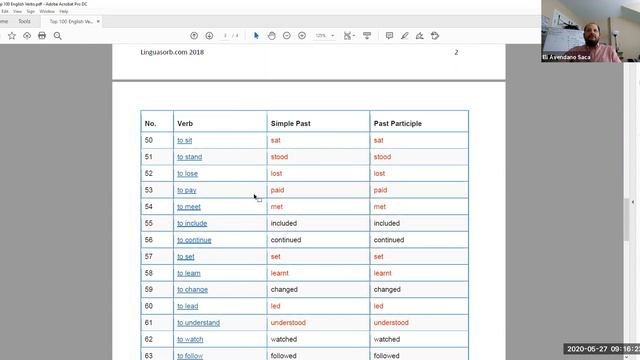This screenshot has height=360, width=640.
Task: Follow the 'to follow' verb link
Action: [x=190, y=356]
